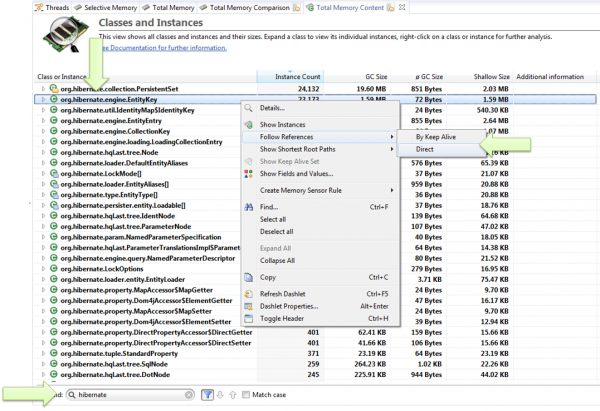Viewport: 600px width, 411px height.
Task: Sort by Shallow Size column header
Action: click(x=491, y=77)
